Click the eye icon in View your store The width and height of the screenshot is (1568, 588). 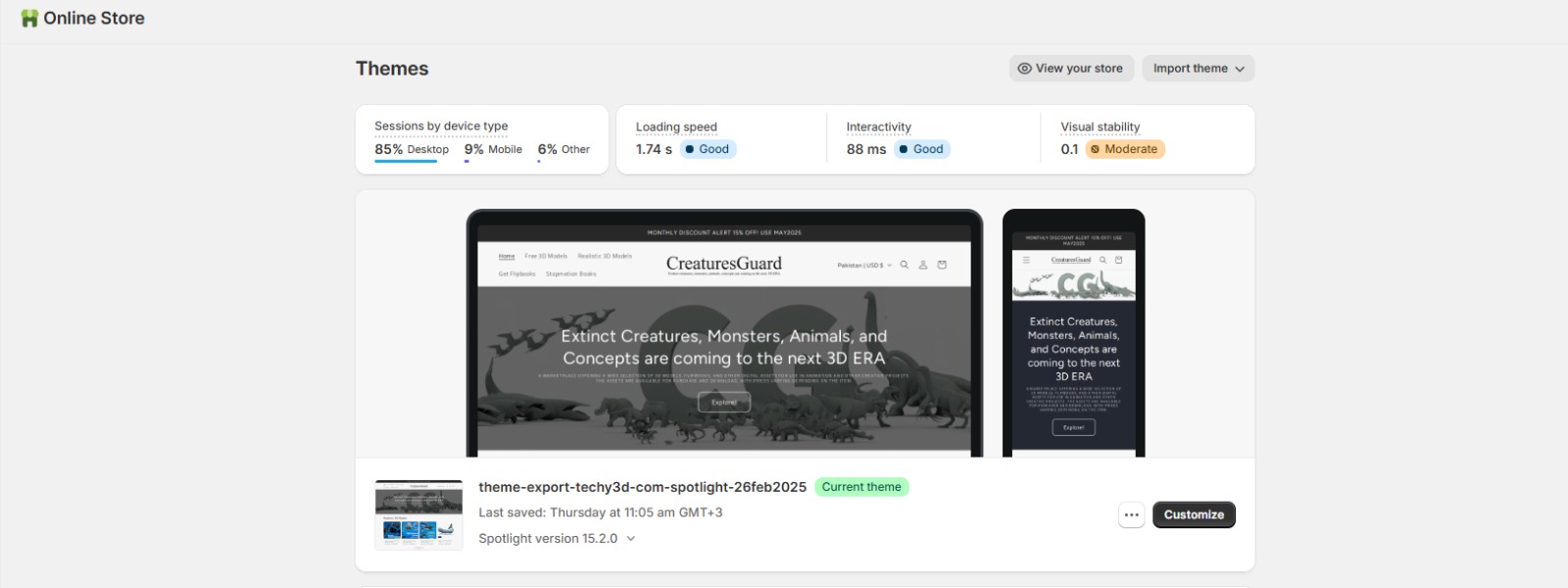click(1024, 69)
